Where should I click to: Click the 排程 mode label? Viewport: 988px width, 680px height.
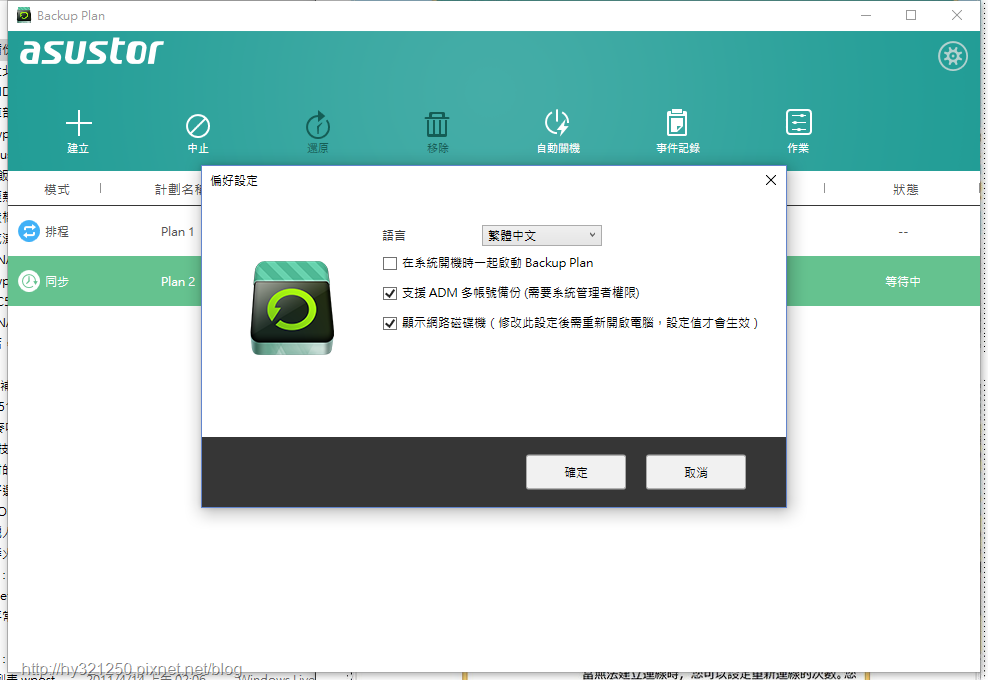[x=57, y=232]
